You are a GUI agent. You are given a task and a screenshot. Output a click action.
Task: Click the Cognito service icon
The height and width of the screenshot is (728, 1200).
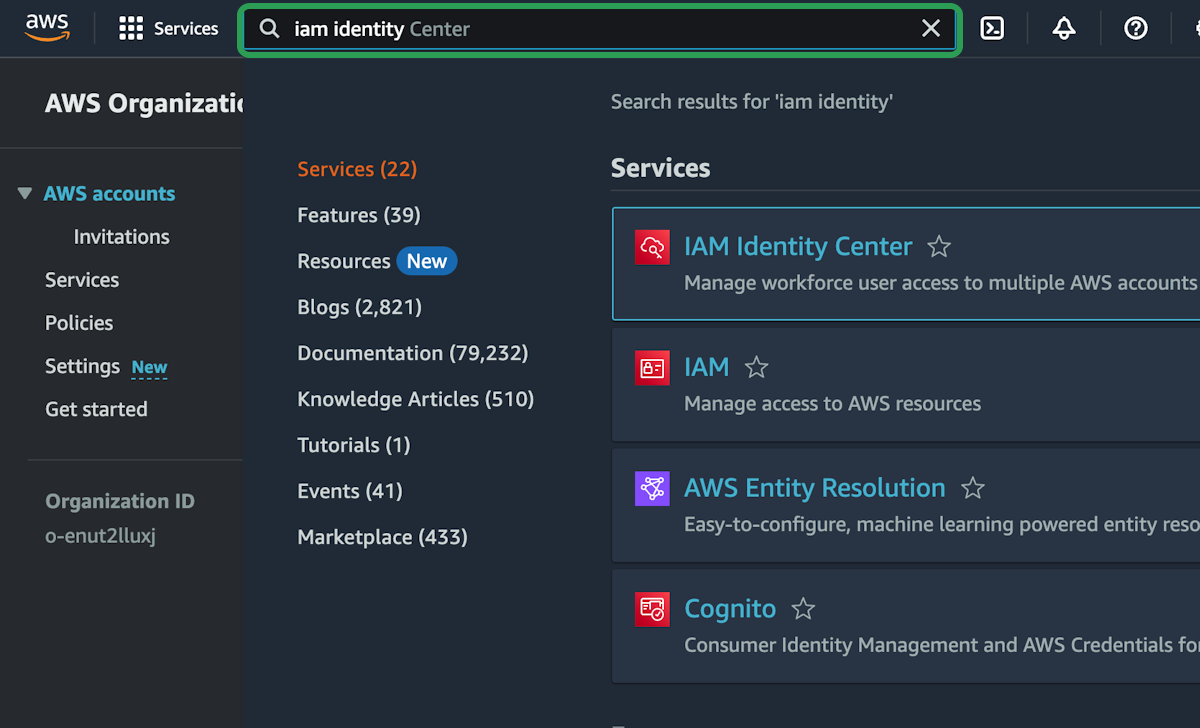(652, 609)
